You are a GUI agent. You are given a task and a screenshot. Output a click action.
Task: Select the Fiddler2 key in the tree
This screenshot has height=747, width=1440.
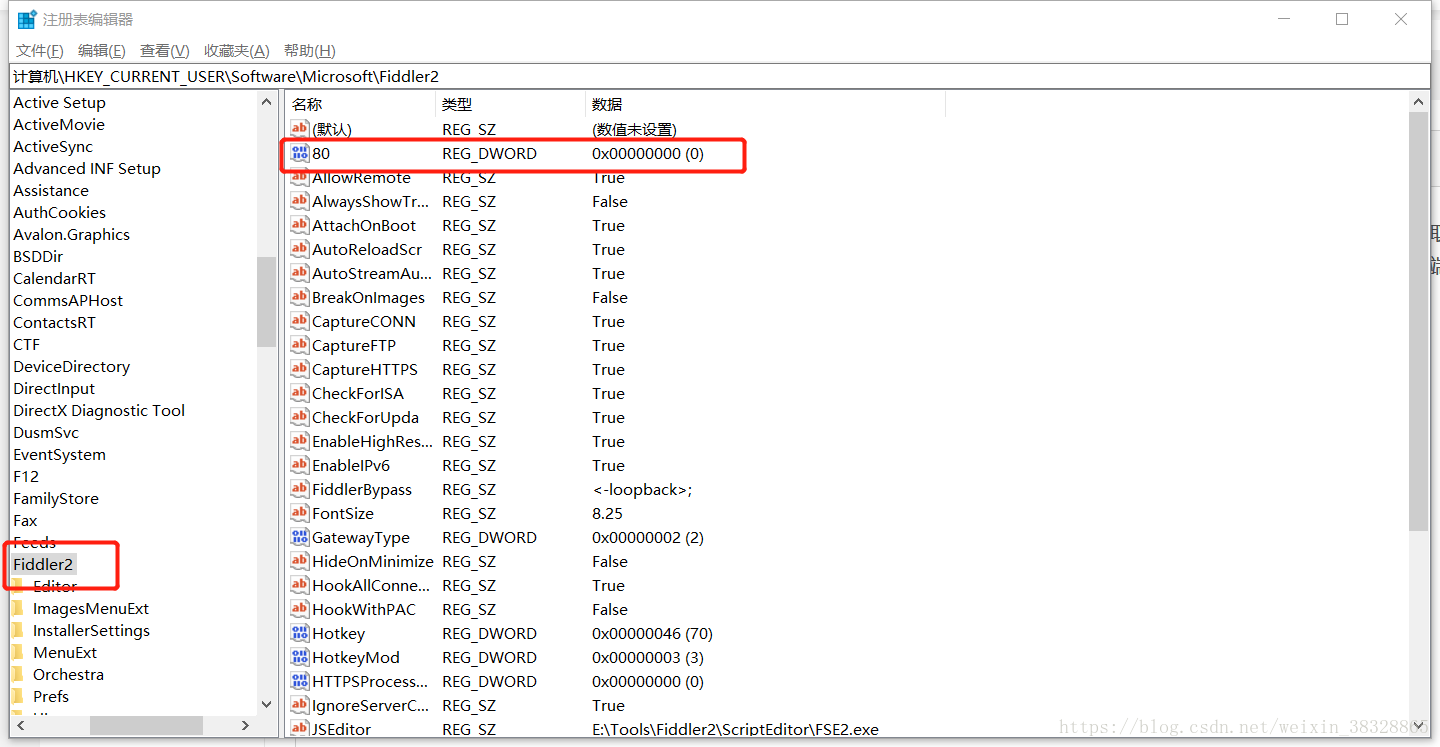(43, 564)
